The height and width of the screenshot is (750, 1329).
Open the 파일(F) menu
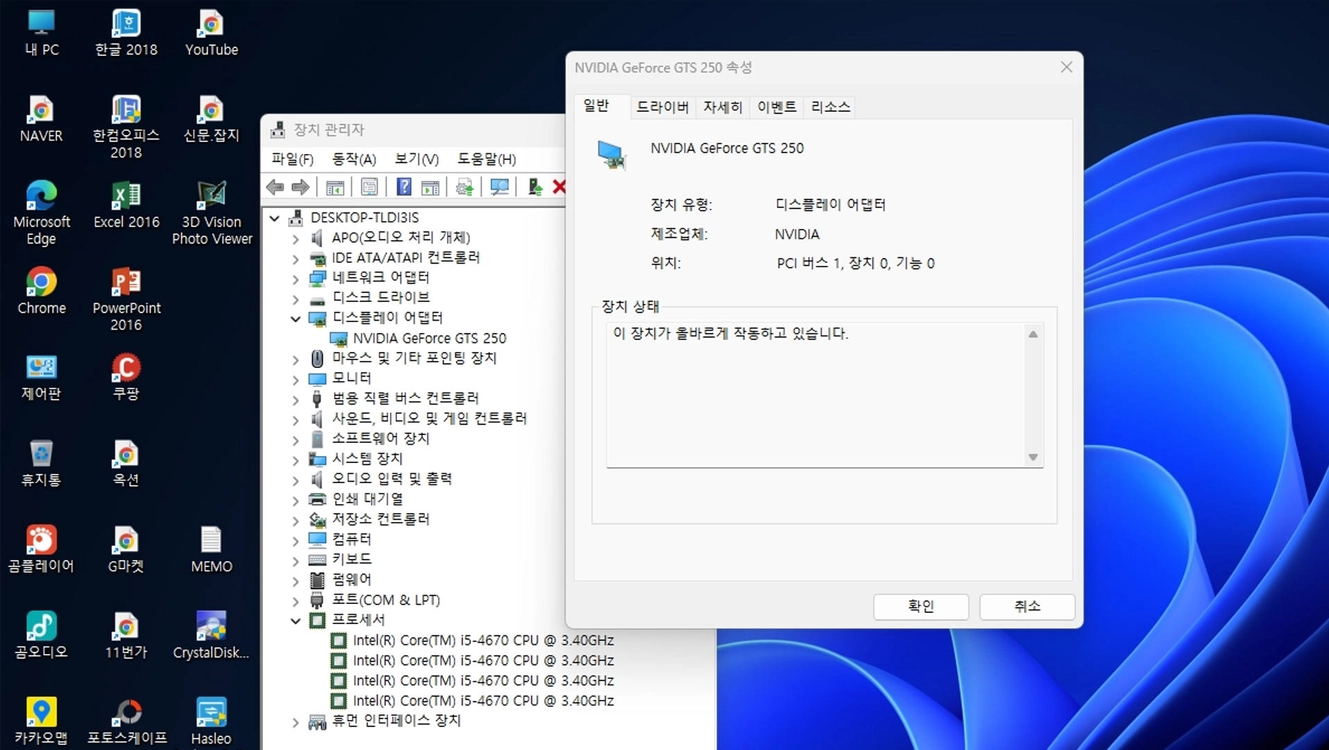pos(292,159)
